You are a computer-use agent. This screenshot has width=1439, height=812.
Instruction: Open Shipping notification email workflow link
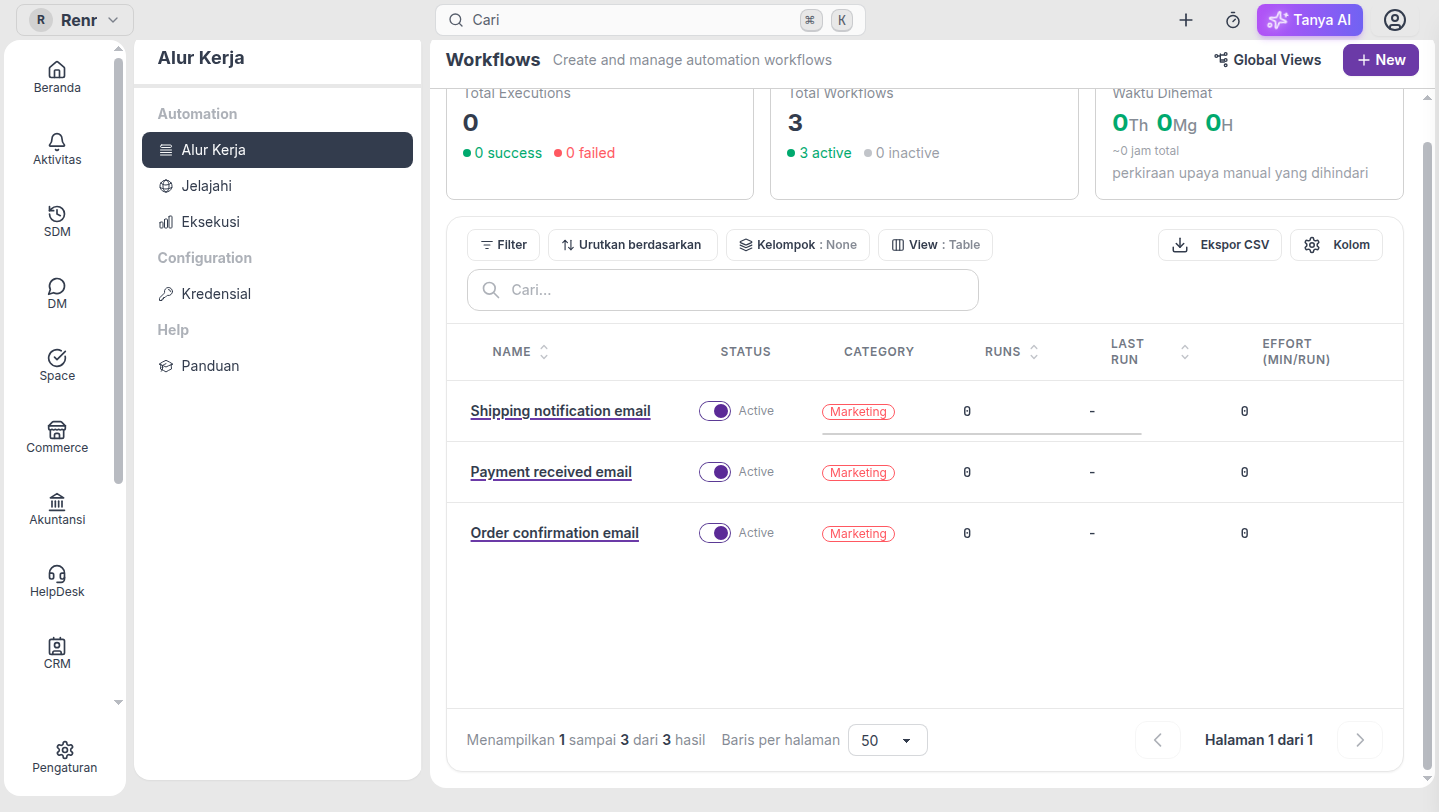tap(560, 411)
